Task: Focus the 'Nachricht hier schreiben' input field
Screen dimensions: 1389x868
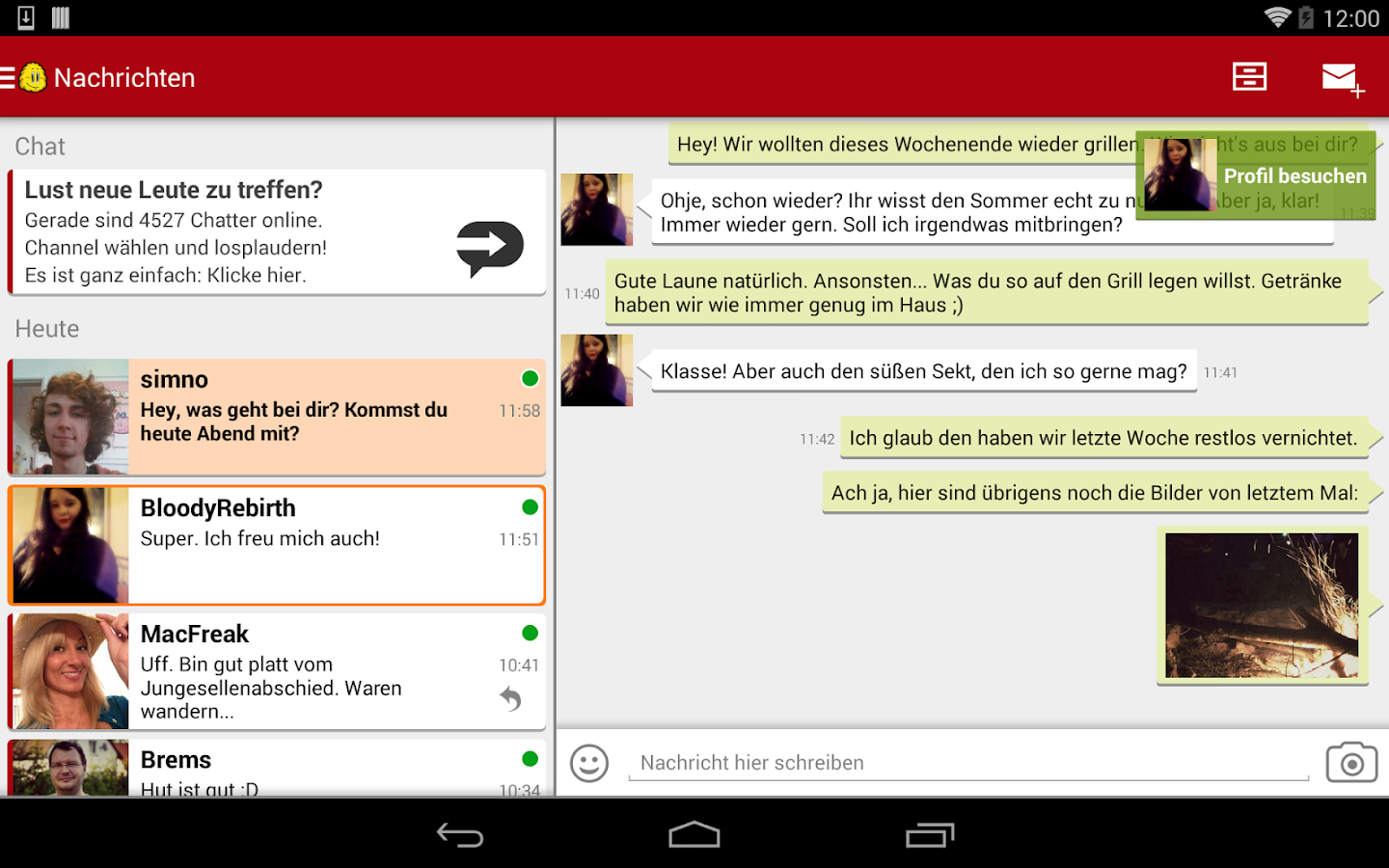Action: click(x=968, y=763)
